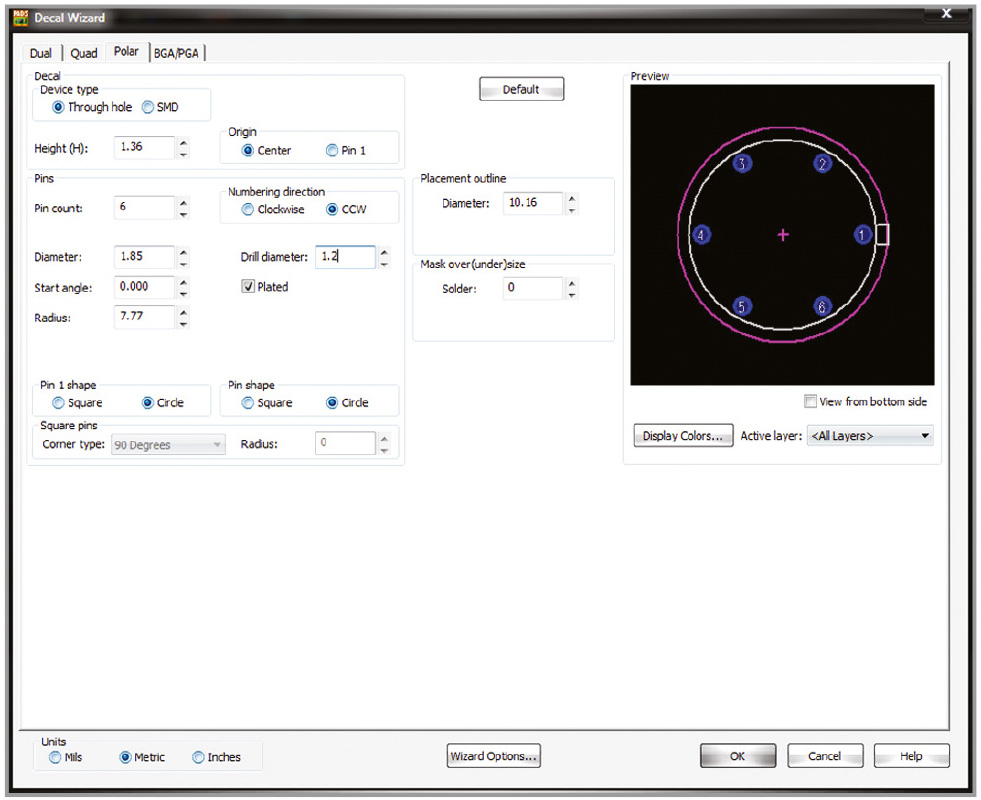Image resolution: width=981 pixels, height=800 pixels.
Task: Uncheck the Plated checkbox
Action: click(248, 286)
